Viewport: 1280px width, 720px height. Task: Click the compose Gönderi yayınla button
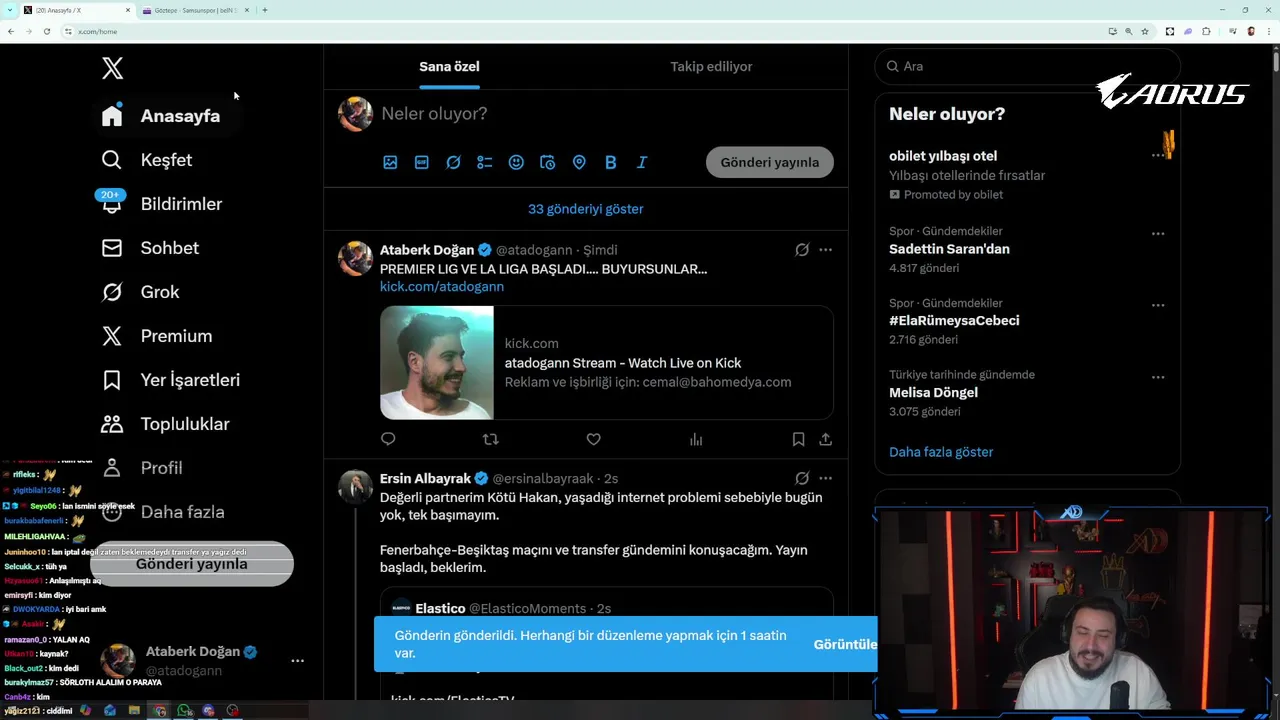pos(770,162)
